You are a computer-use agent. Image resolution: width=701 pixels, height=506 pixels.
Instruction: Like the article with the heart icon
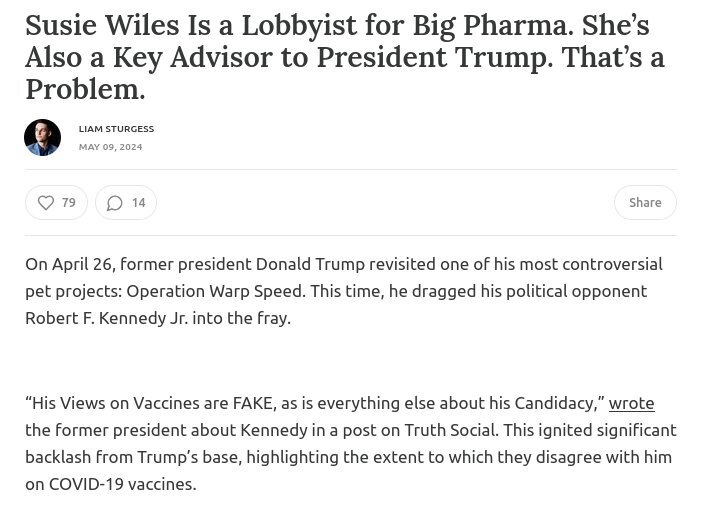click(46, 202)
